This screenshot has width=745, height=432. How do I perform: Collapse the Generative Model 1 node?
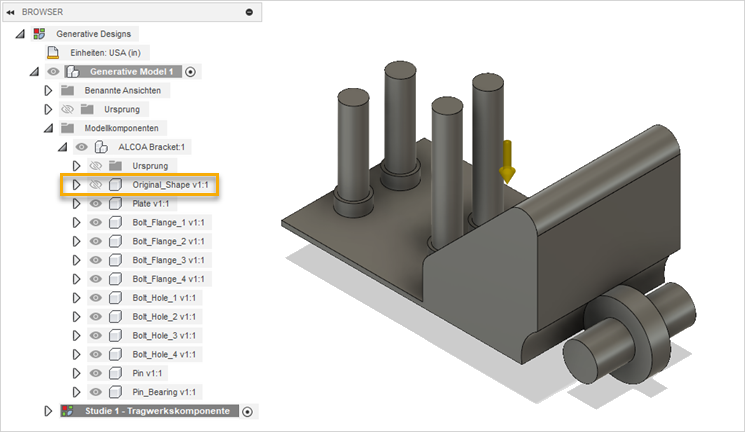(x=34, y=72)
